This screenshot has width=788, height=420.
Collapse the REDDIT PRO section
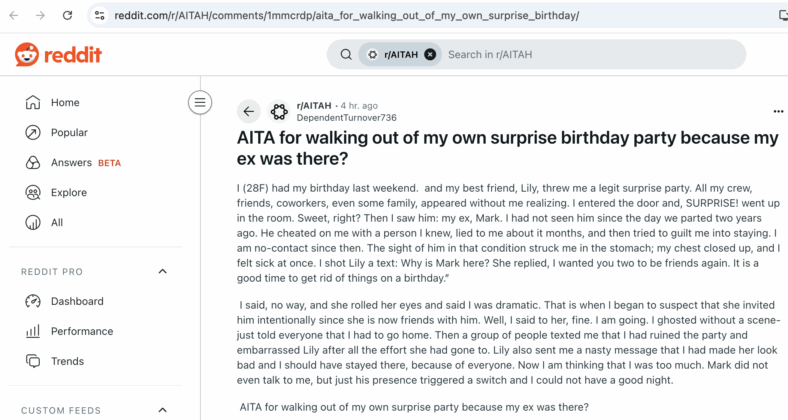point(162,271)
